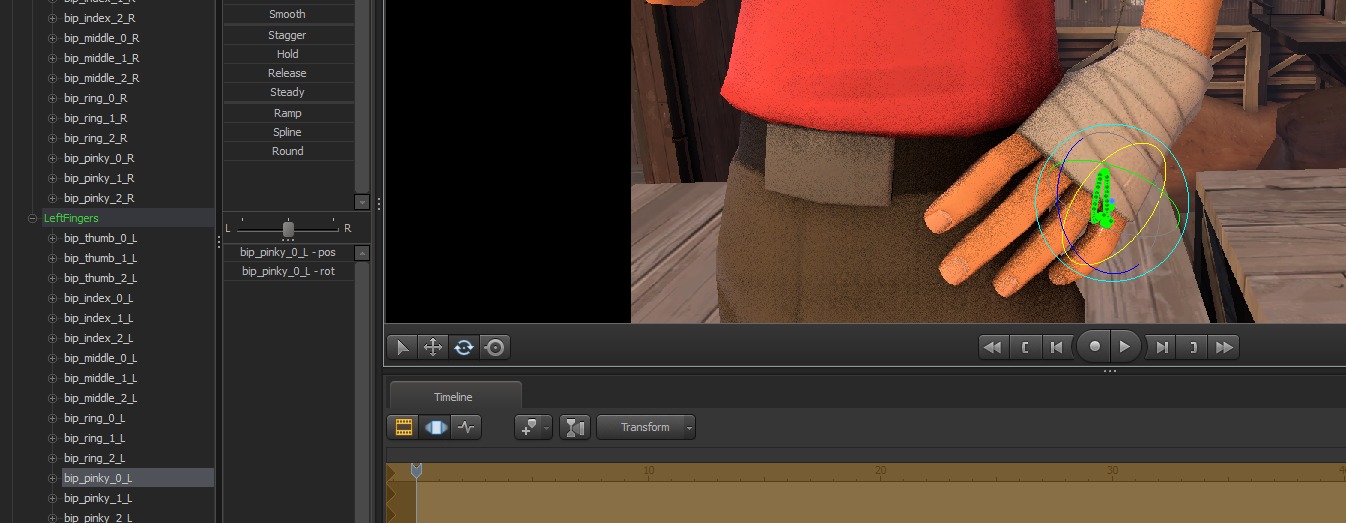Apply the Stagger preset

(288, 35)
